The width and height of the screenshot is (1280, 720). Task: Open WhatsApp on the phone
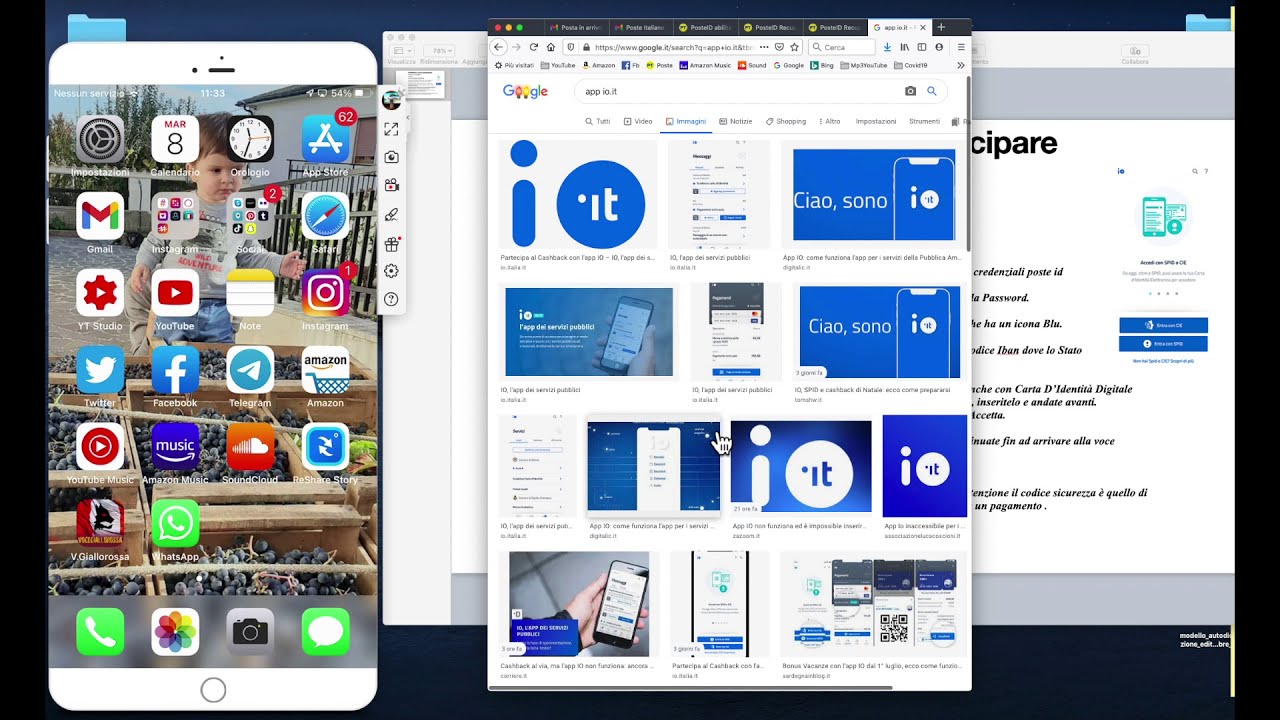[175, 523]
